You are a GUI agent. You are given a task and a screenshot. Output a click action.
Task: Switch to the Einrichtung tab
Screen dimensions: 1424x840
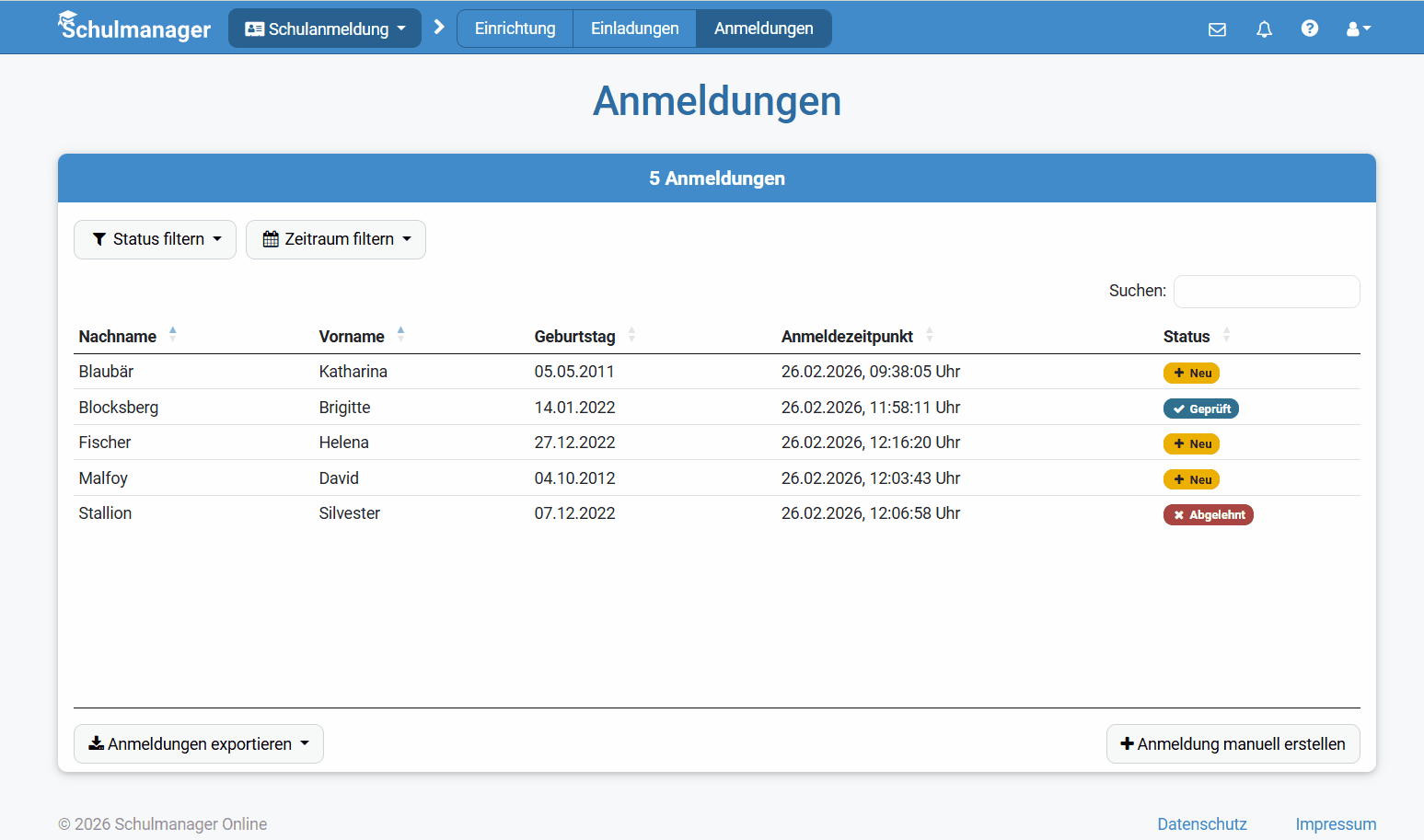pos(515,29)
